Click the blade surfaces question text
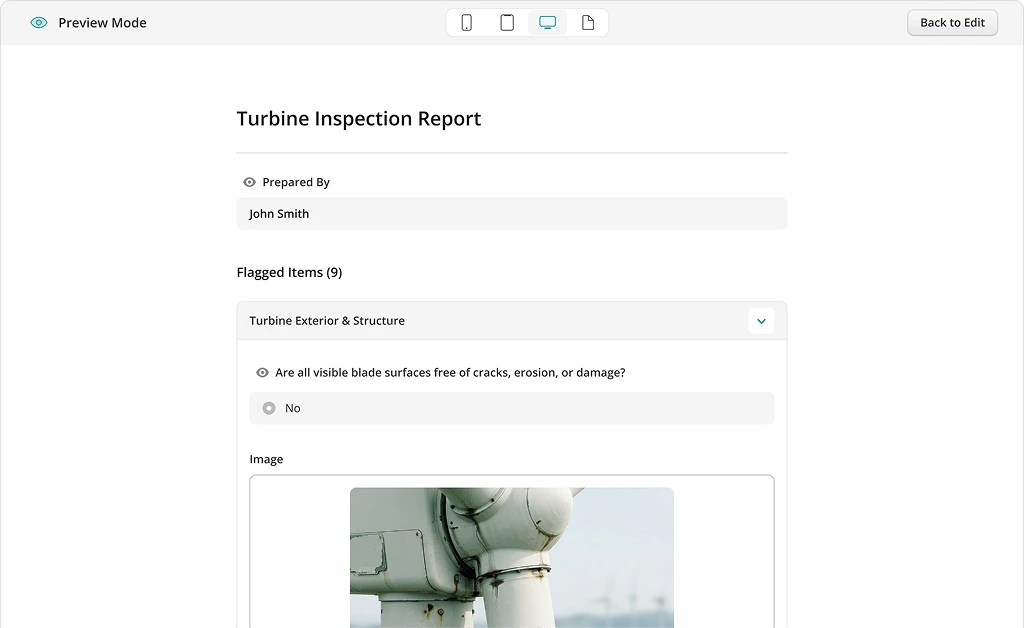 (x=450, y=372)
